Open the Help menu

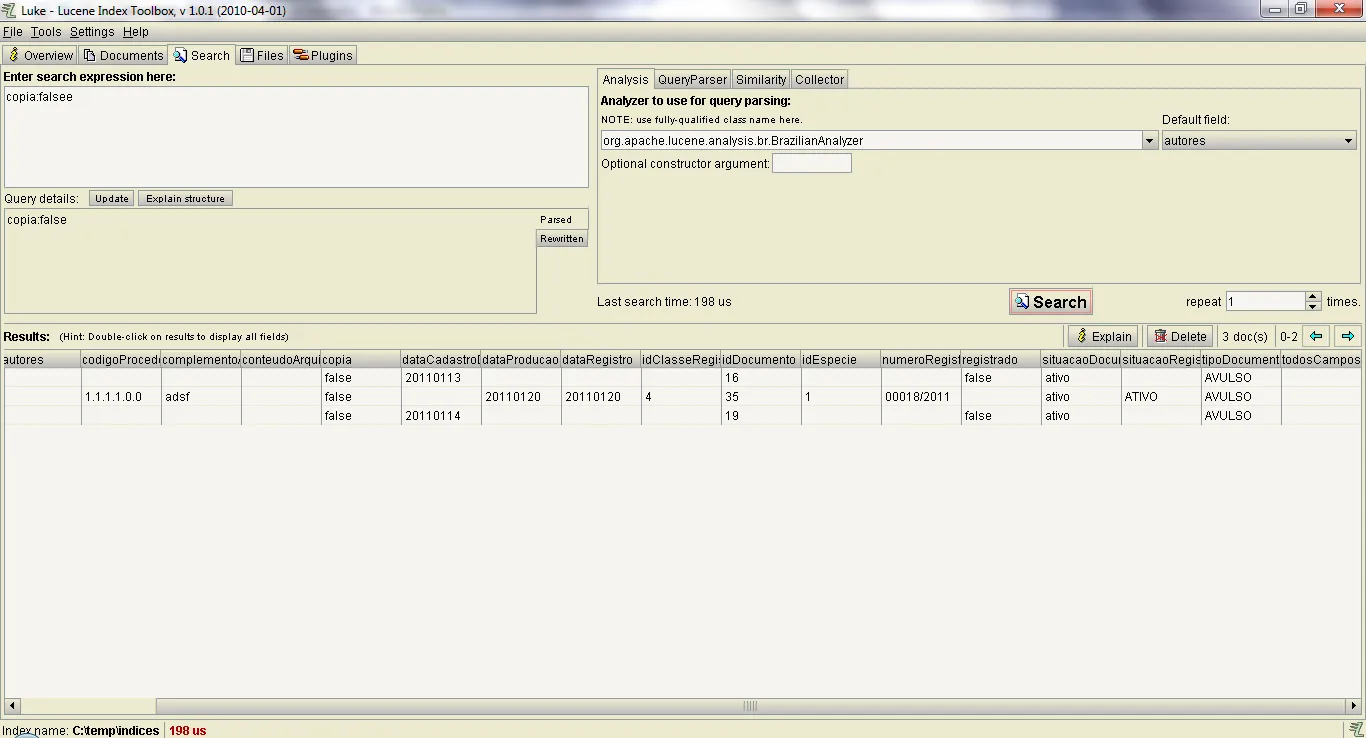136,32
